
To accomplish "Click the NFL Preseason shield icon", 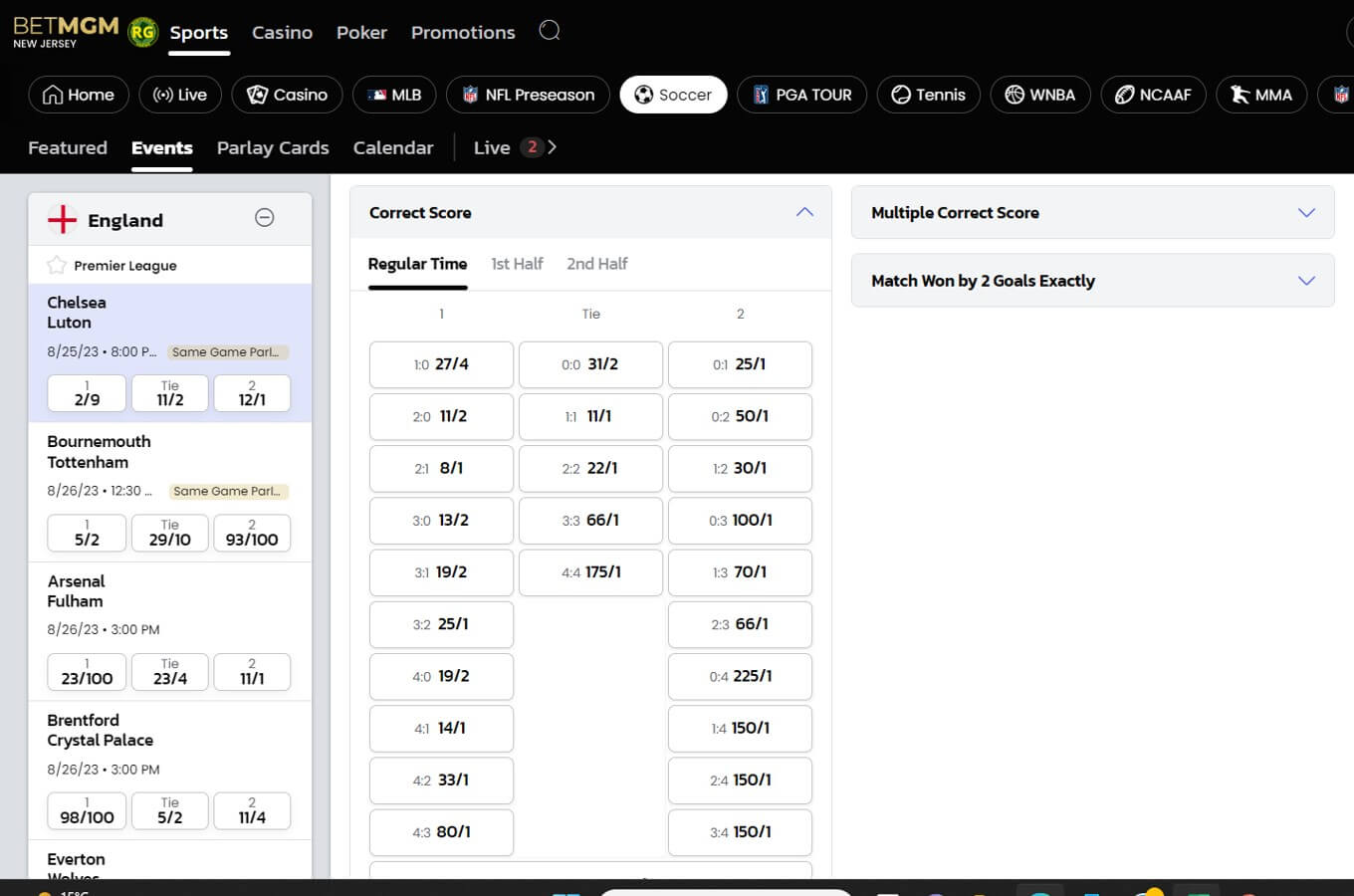I will point(468,95).
